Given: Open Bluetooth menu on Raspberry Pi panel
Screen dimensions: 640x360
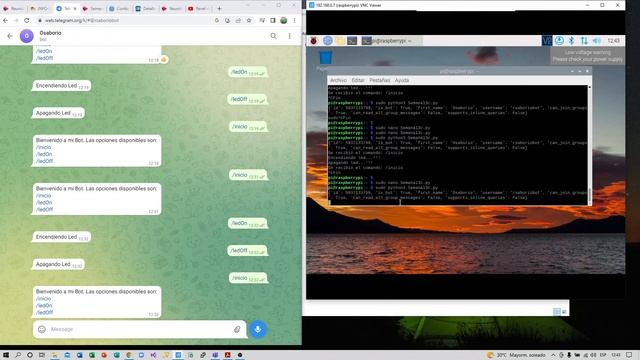Looking at the screenshot, I should 571,40.
